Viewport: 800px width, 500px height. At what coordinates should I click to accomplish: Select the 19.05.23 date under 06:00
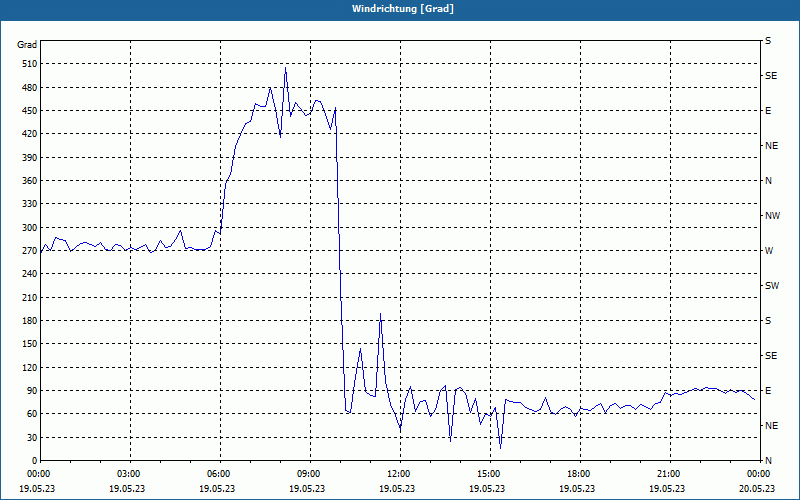pos(217,488)
